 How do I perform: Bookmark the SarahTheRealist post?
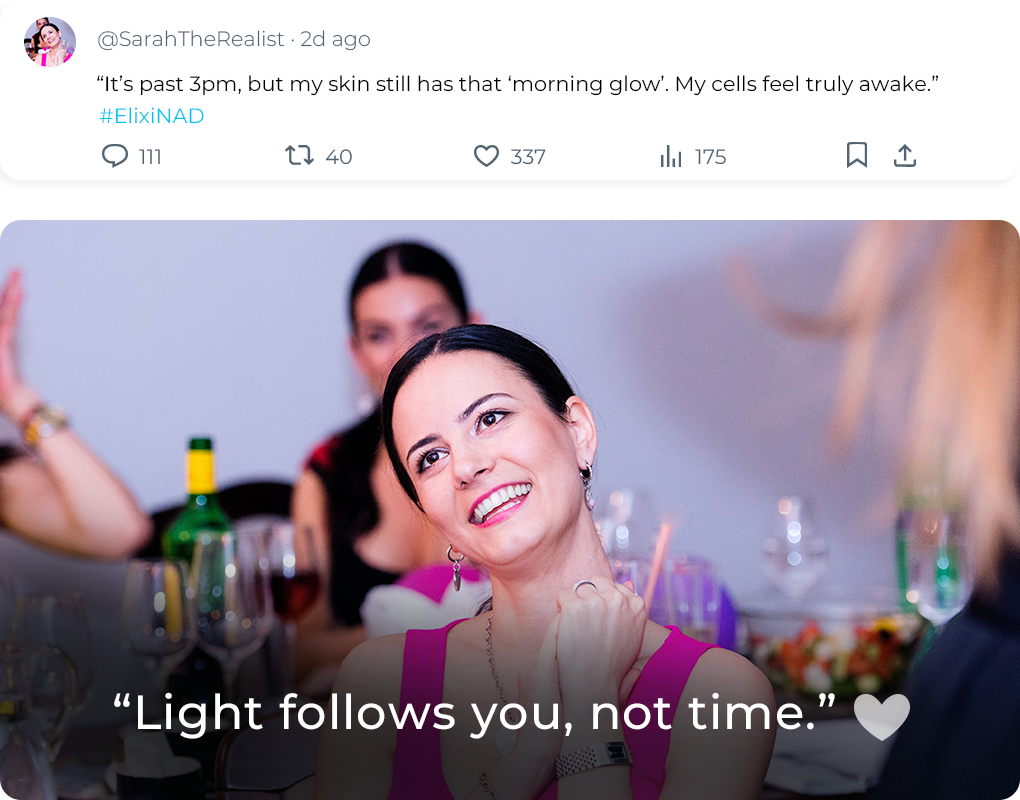(857, 155)
